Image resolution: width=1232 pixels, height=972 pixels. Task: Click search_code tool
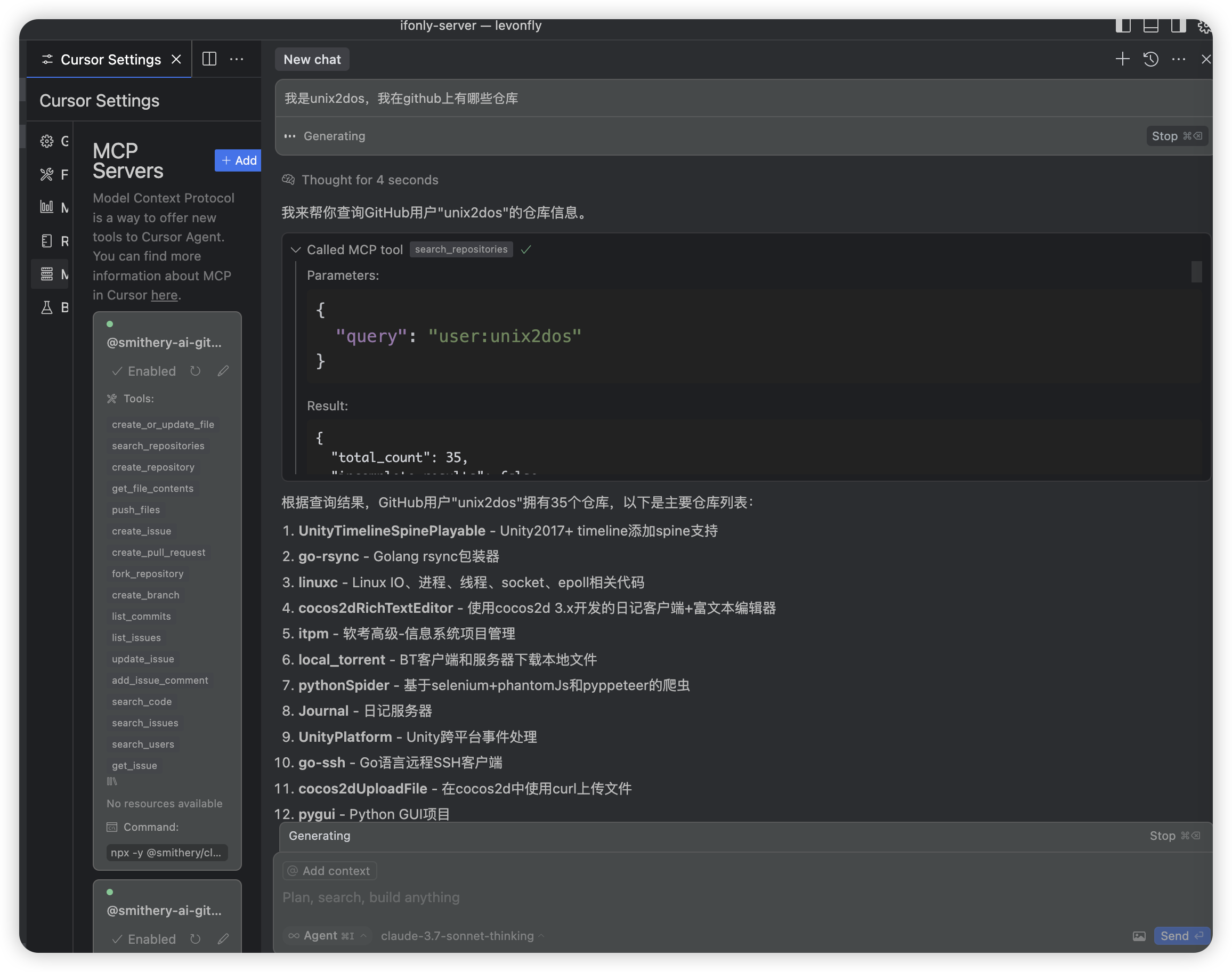click(x=142, y=702)
